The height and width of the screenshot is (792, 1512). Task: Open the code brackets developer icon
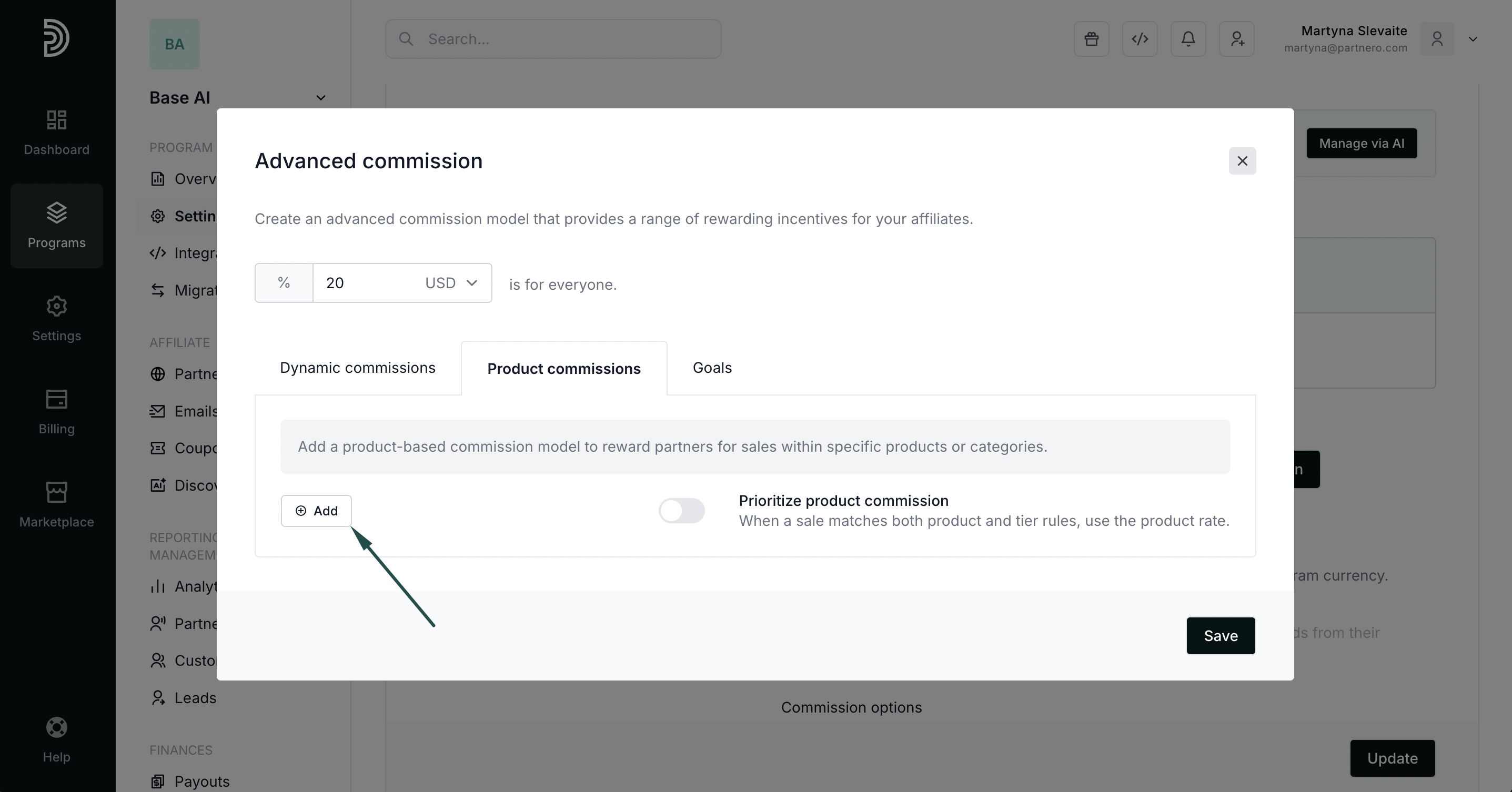pos(1140,39)
